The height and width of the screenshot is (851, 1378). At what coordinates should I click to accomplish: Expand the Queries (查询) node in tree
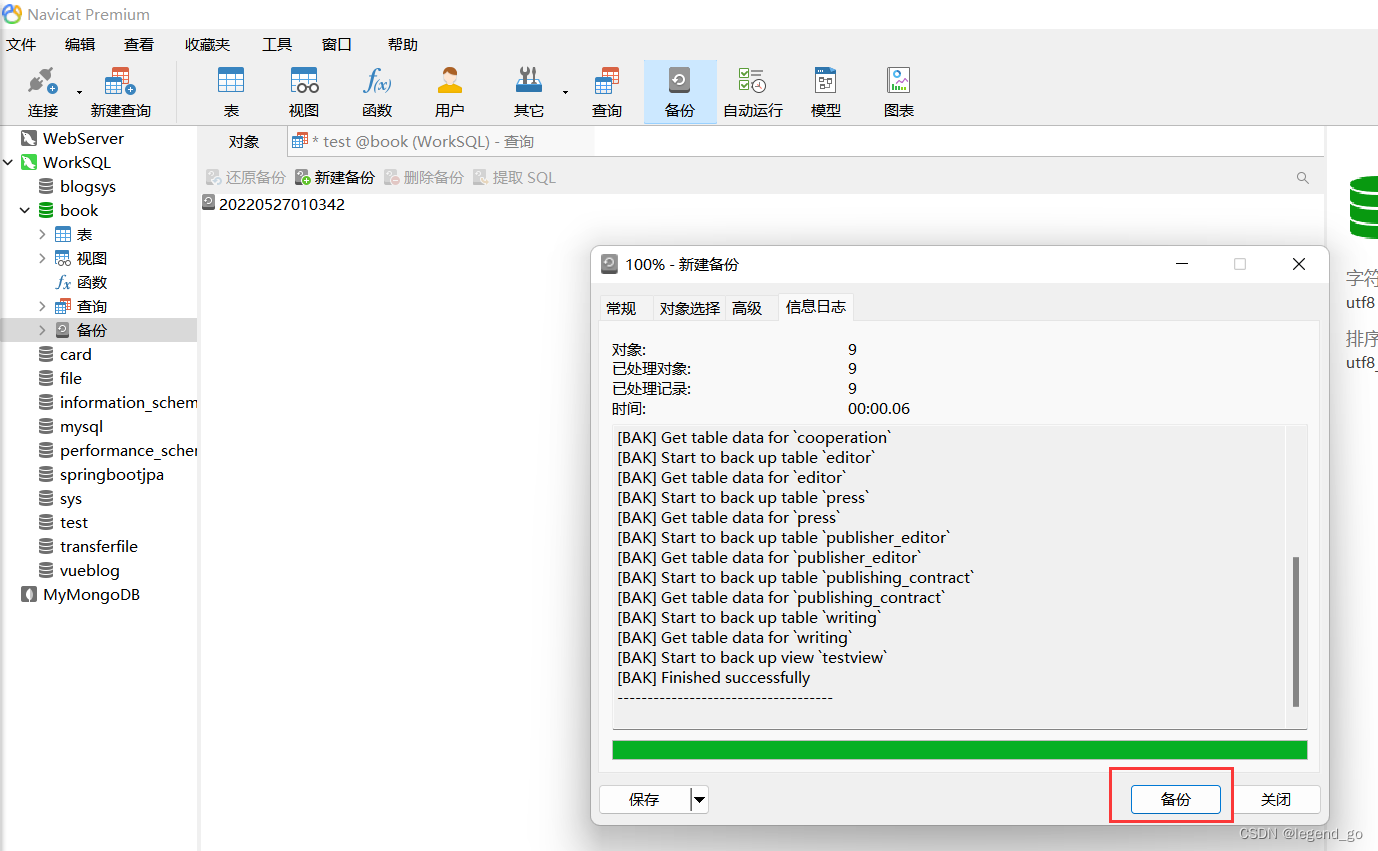coord(42,306)
